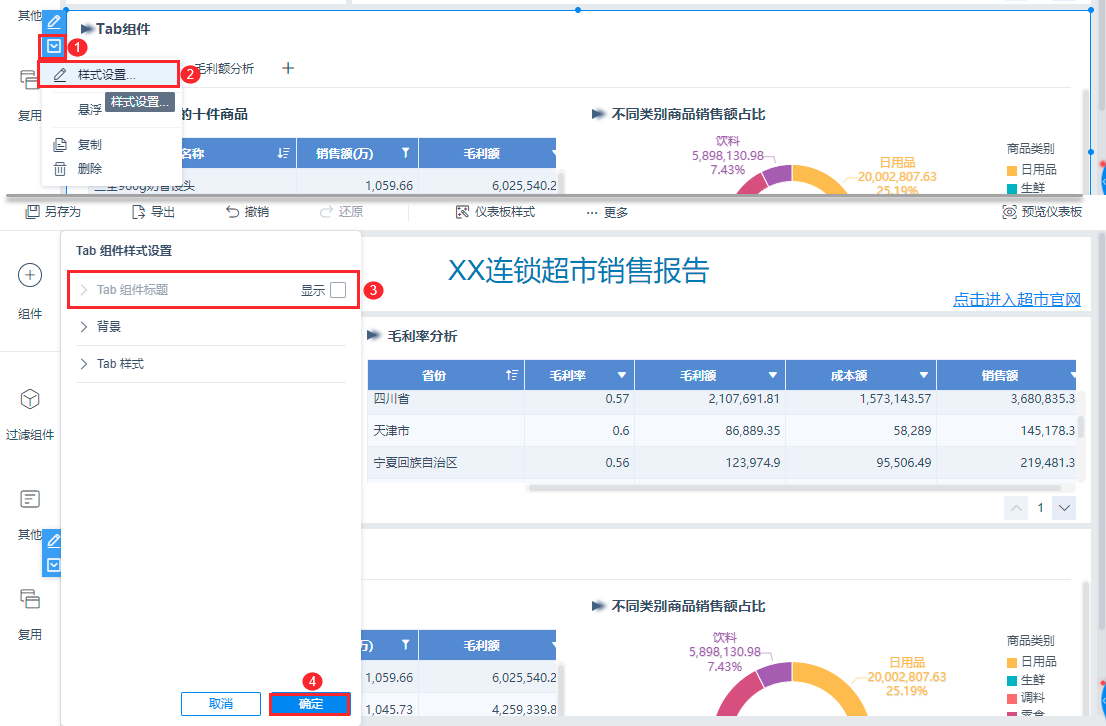Click the pencil edit icon beside Tab组件 title
Screen dimensions: 1106x726
54,21
